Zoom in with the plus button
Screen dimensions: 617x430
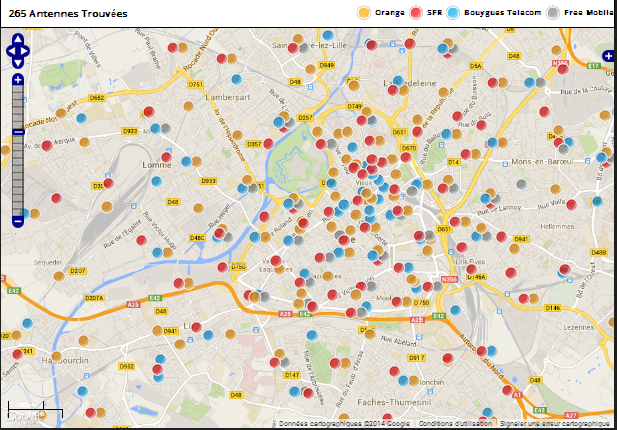pos(18,79)
